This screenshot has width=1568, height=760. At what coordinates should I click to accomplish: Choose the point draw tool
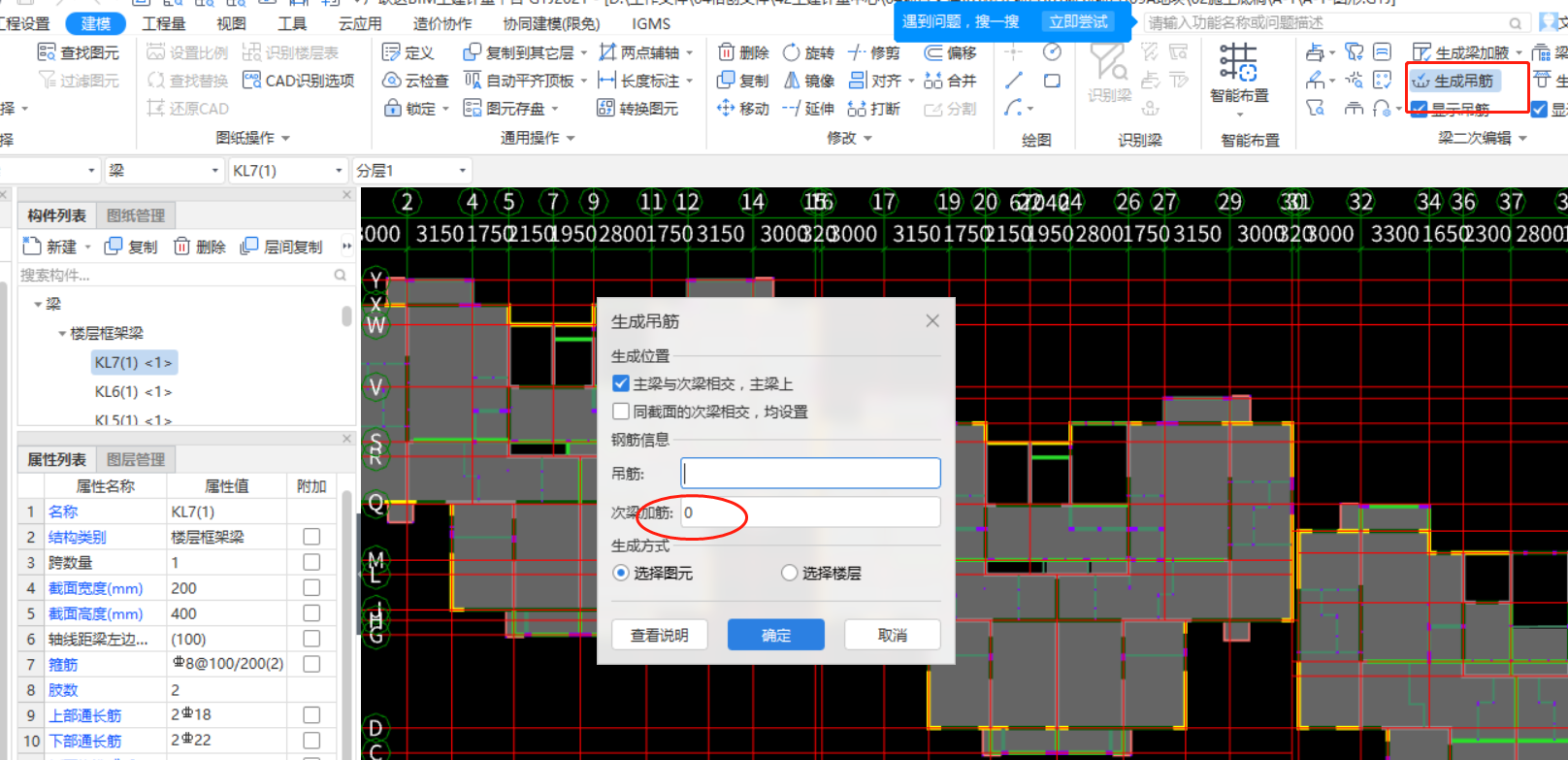[x=1014, y=52]
